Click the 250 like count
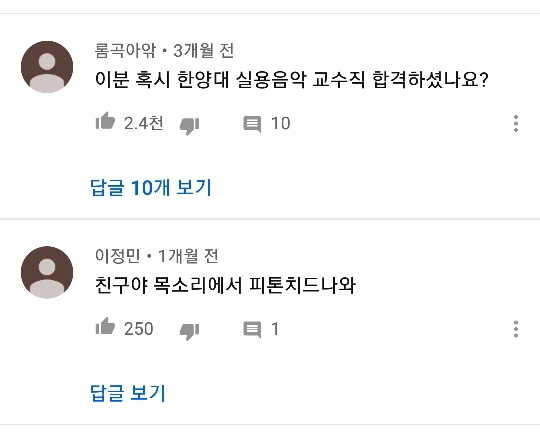 [x=139, y=329]
